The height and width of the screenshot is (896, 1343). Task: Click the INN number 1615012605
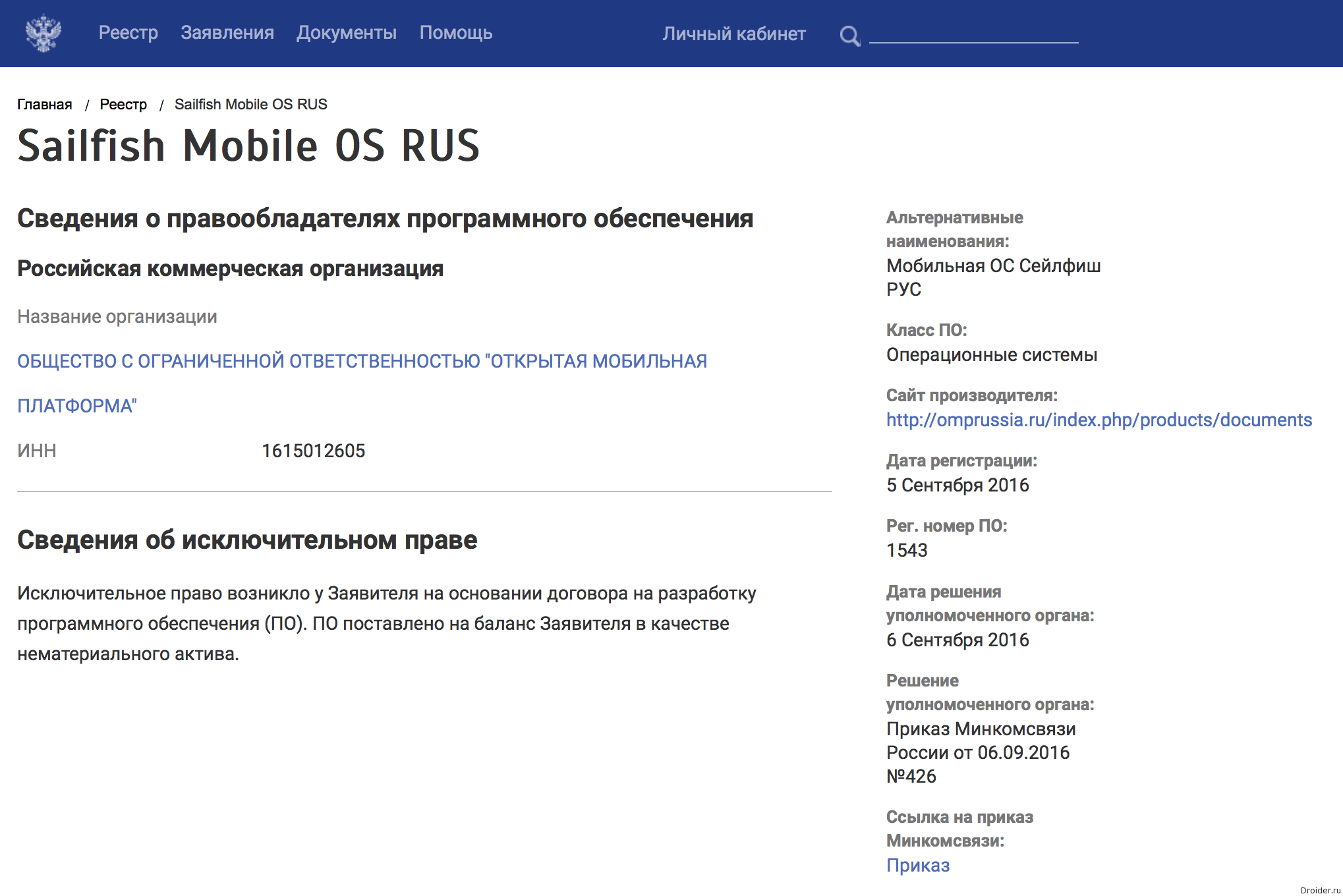tap(313, 451)
